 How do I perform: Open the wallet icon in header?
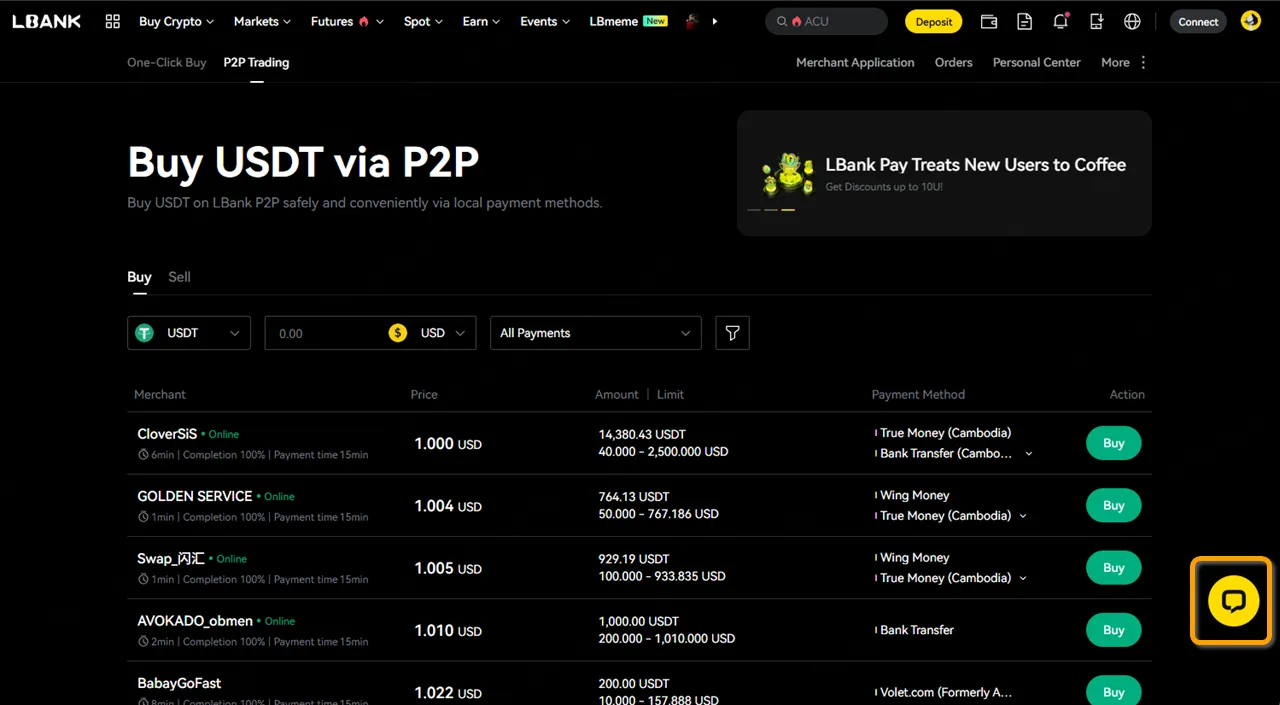[988, 21]
